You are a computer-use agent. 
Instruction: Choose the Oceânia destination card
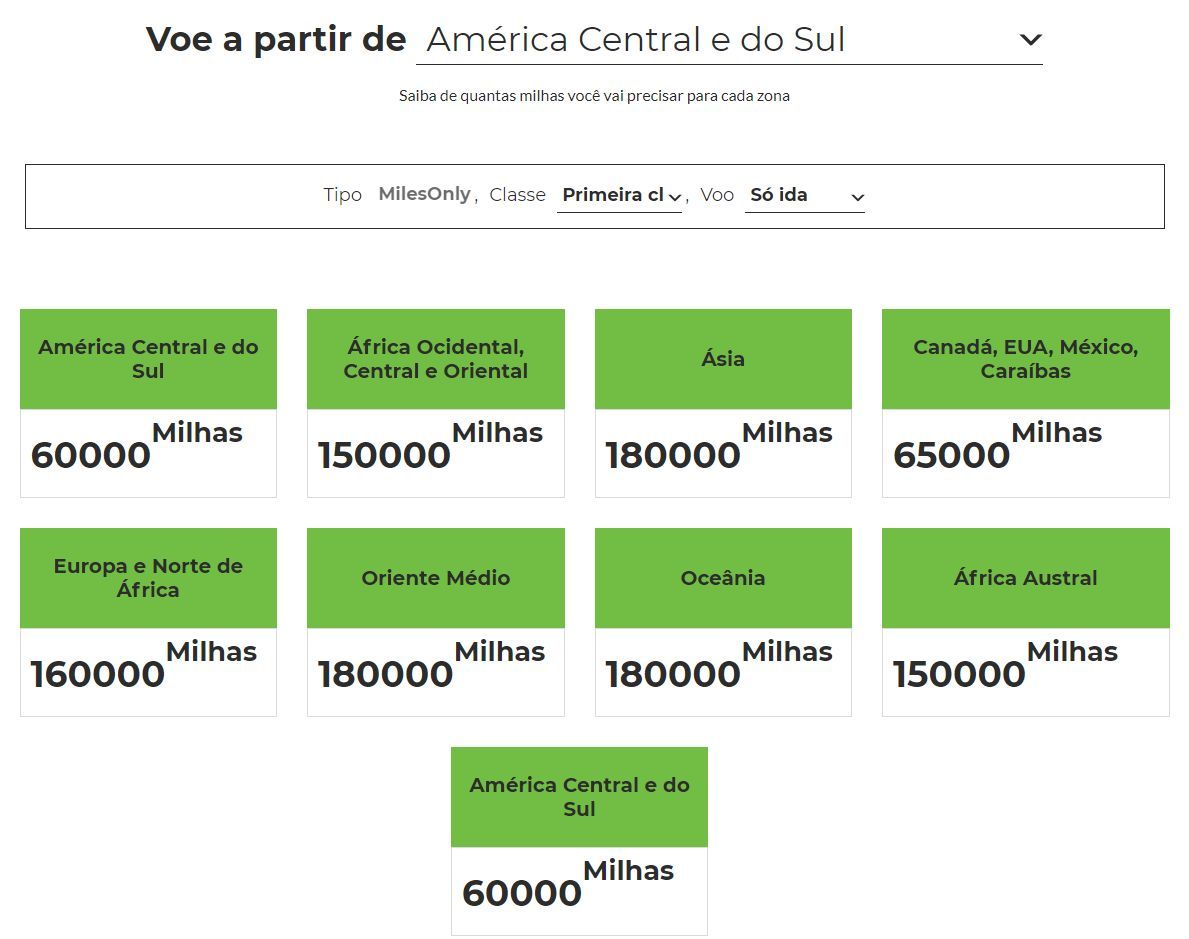(x=723, y=622)
